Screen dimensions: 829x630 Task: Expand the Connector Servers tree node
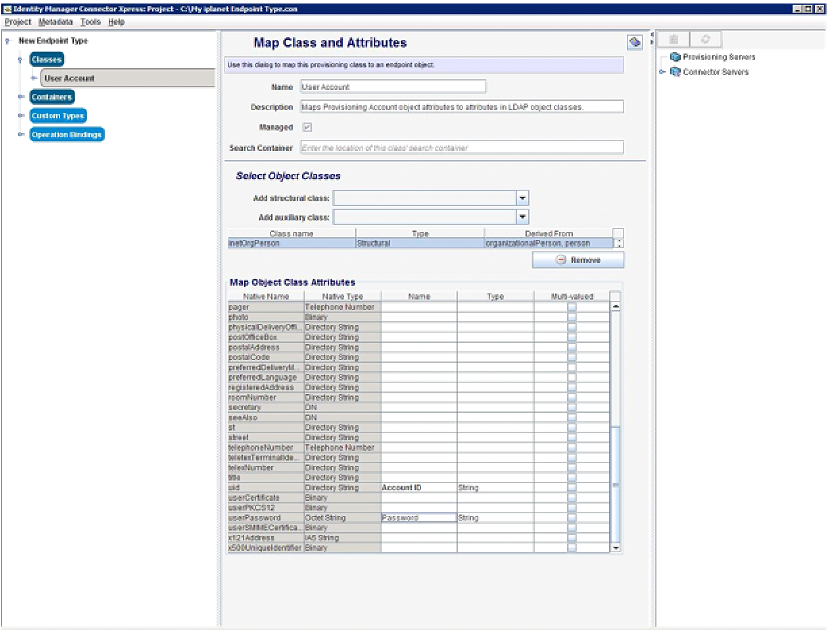click(662, 72)
